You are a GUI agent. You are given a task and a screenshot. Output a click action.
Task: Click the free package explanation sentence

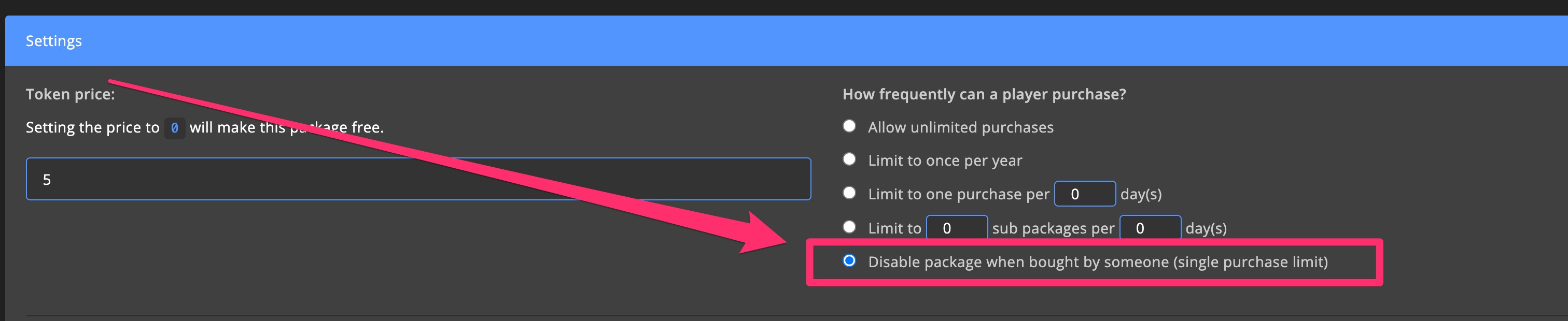coord(204,127)
